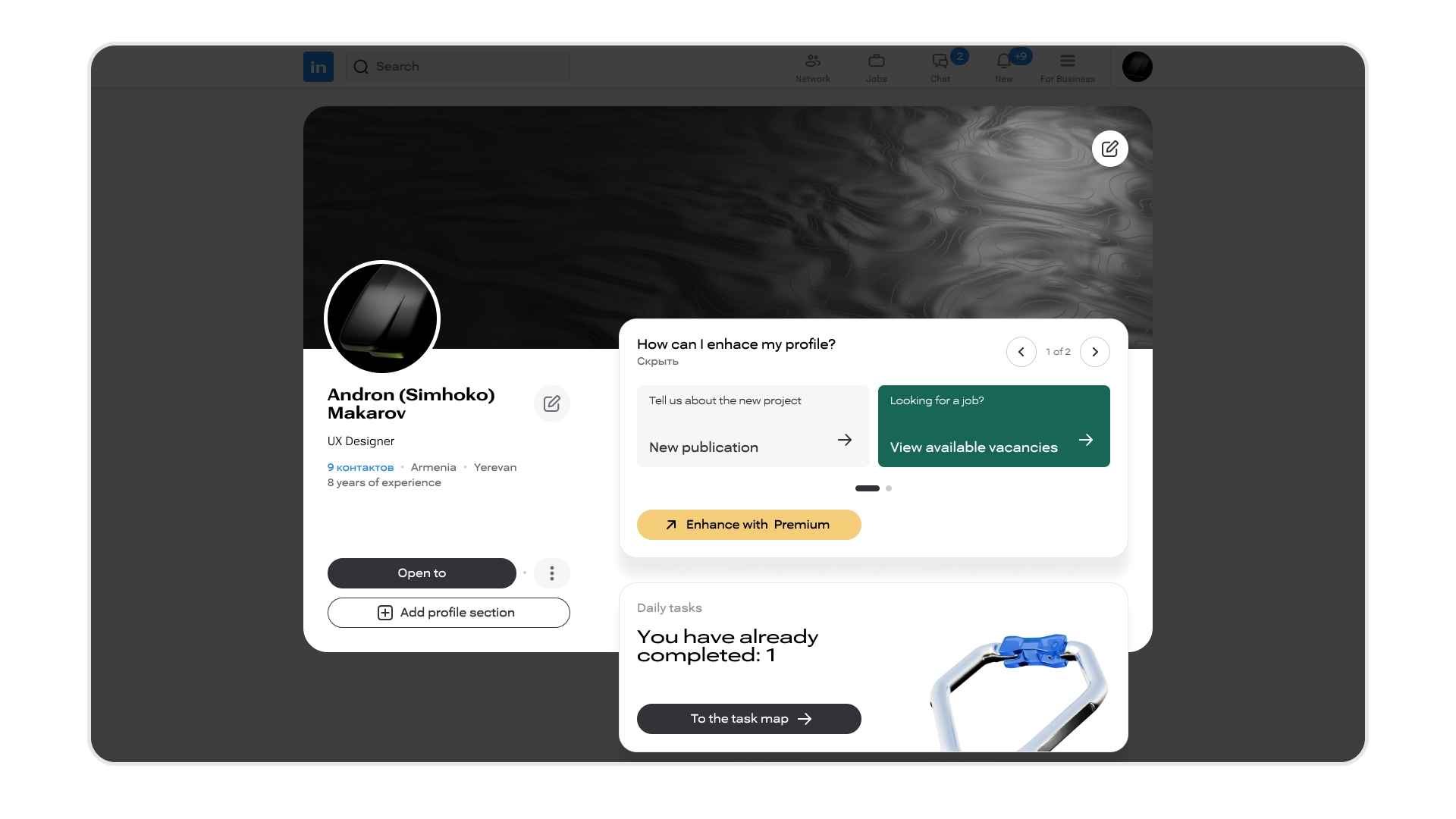Click Enhance with Premium button

[749, 525]
